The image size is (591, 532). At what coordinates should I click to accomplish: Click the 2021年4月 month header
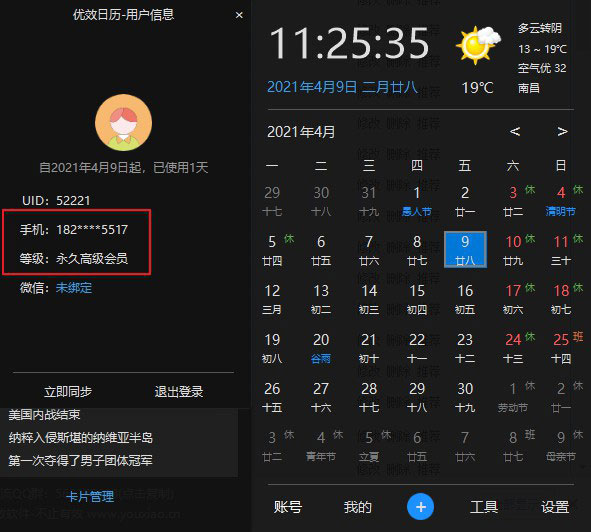point(301,132)
